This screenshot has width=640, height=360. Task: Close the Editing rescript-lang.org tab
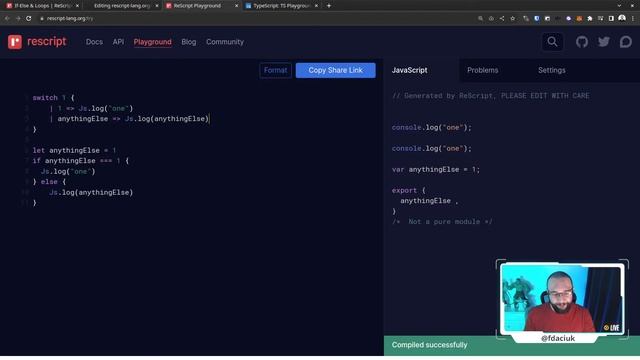point(157,6)
